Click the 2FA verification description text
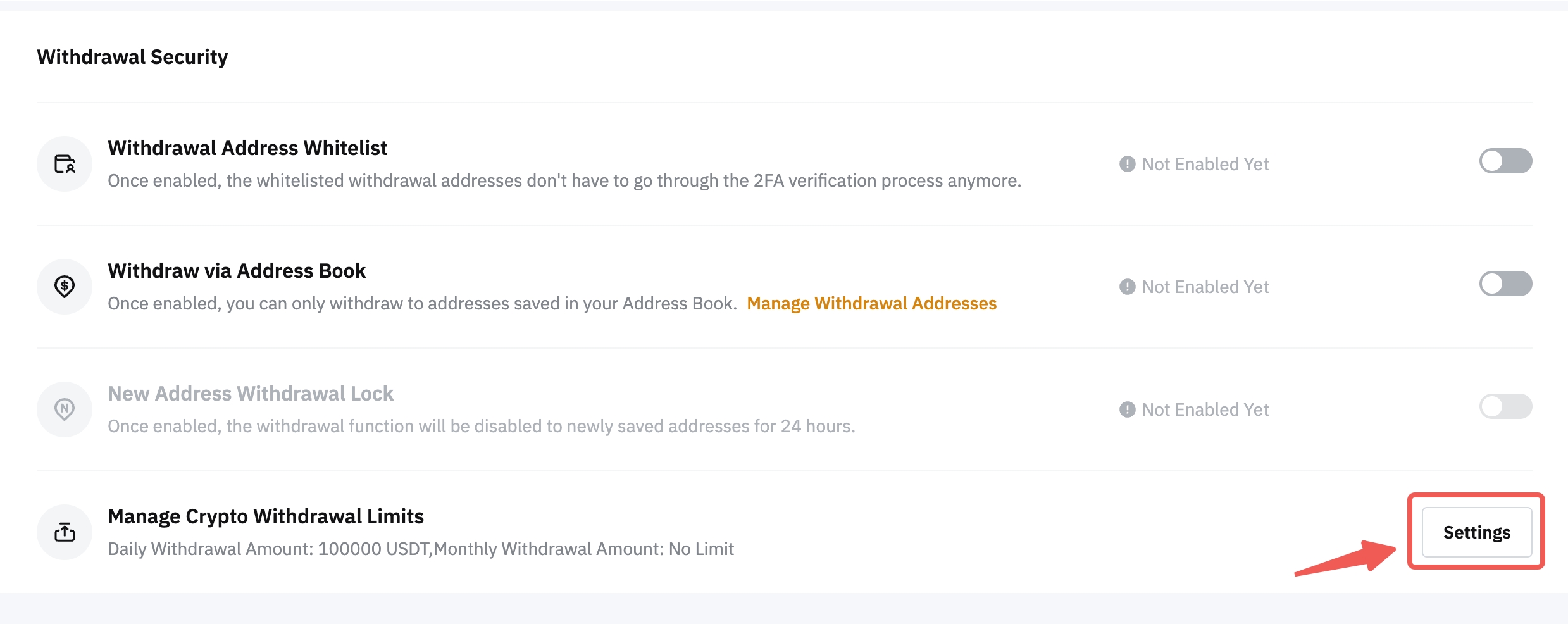This screenshot has width=1568, height=624. coord(564,181)
